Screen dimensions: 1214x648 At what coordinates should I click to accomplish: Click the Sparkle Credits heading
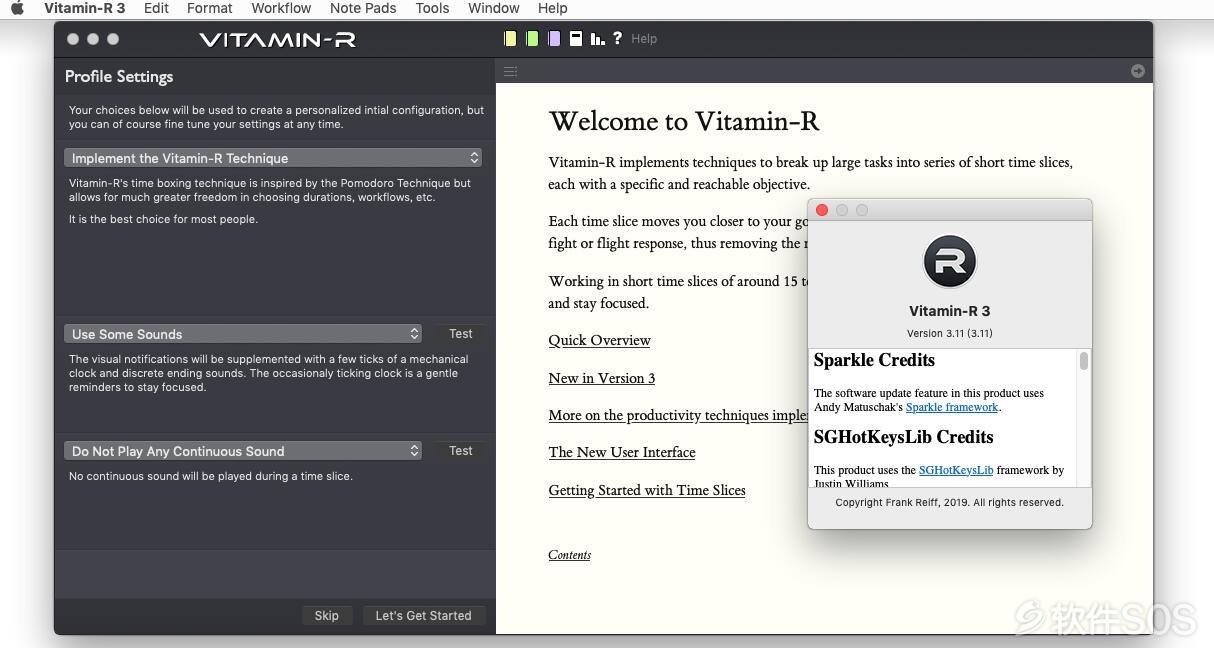tap(875, 360)
